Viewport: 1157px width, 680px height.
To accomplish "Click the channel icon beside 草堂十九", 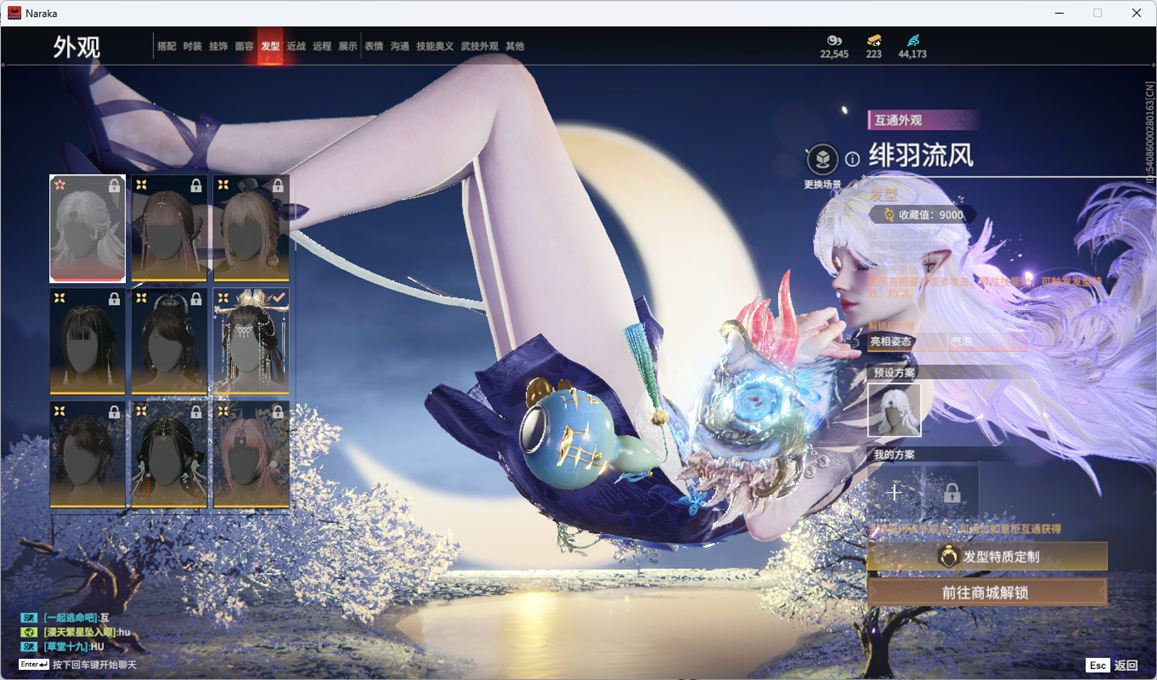I will pyautogui.click(x=29, y=647).
